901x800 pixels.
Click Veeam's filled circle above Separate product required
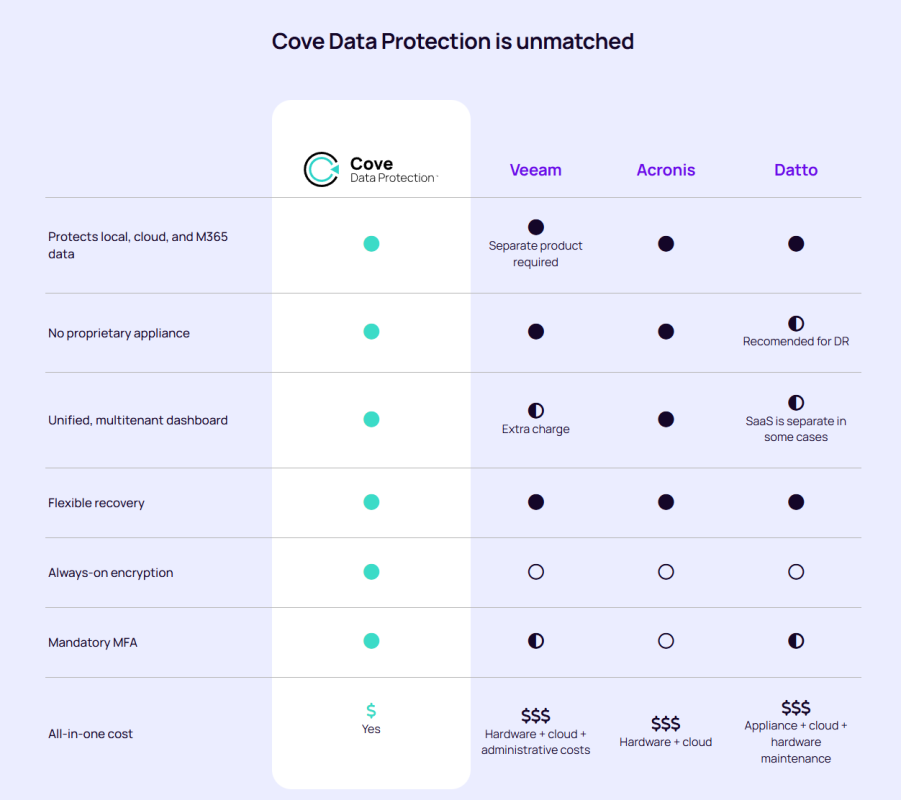click(x=536, y=227)
